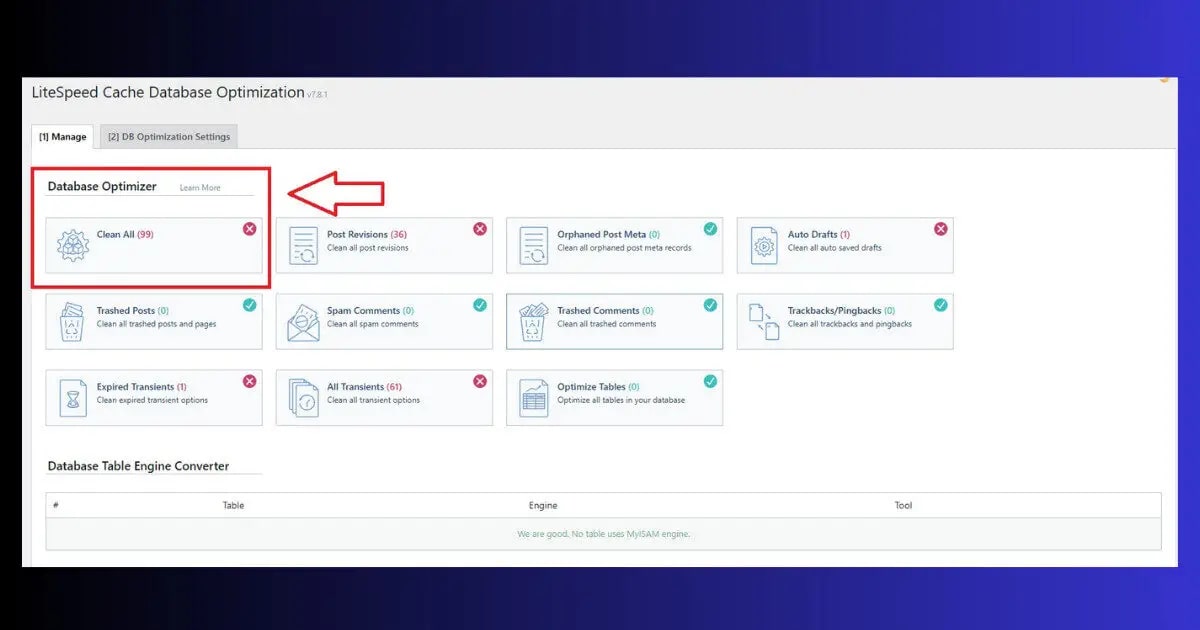The height and width of the screenshot is (630, 1200).
Task: Click the Orphaned Post Meta page icon
Action: tap(532, 244)
